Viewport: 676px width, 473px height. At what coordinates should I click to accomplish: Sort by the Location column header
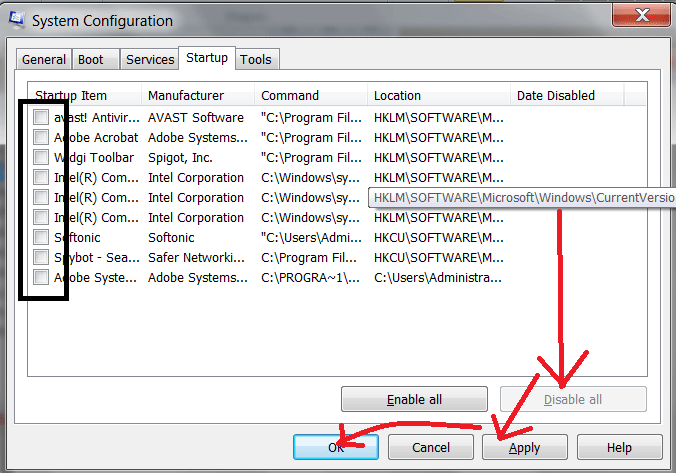pos(439,95)
